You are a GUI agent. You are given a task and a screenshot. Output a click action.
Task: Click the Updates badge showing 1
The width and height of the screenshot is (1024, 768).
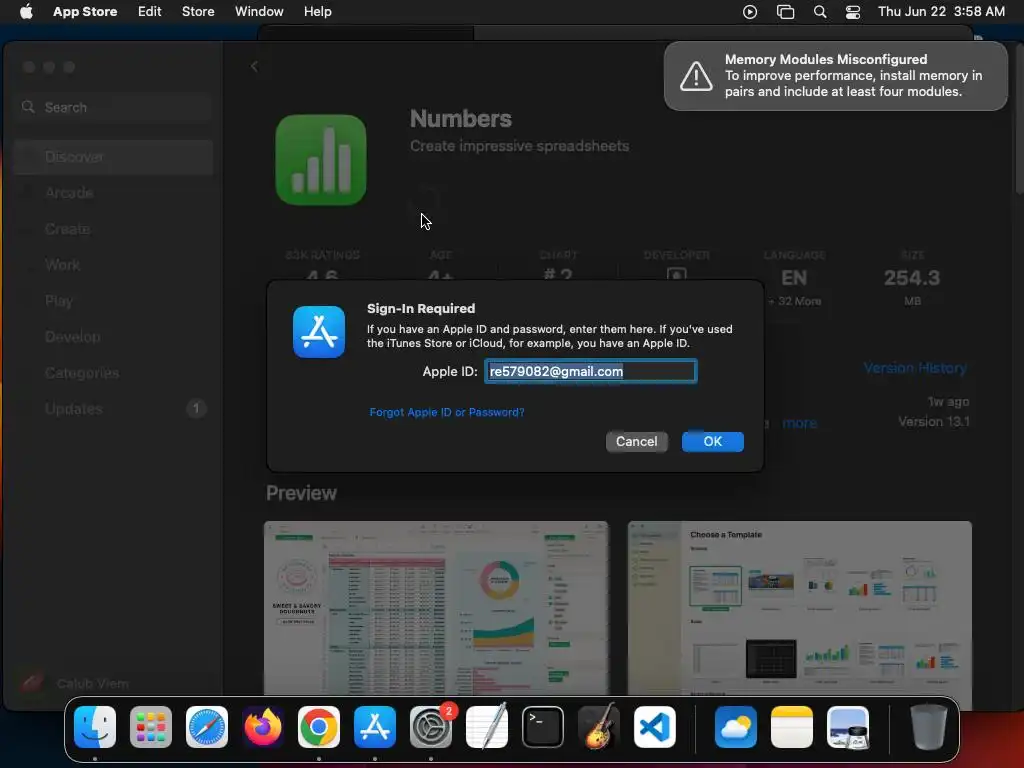[x=196, y=409]
